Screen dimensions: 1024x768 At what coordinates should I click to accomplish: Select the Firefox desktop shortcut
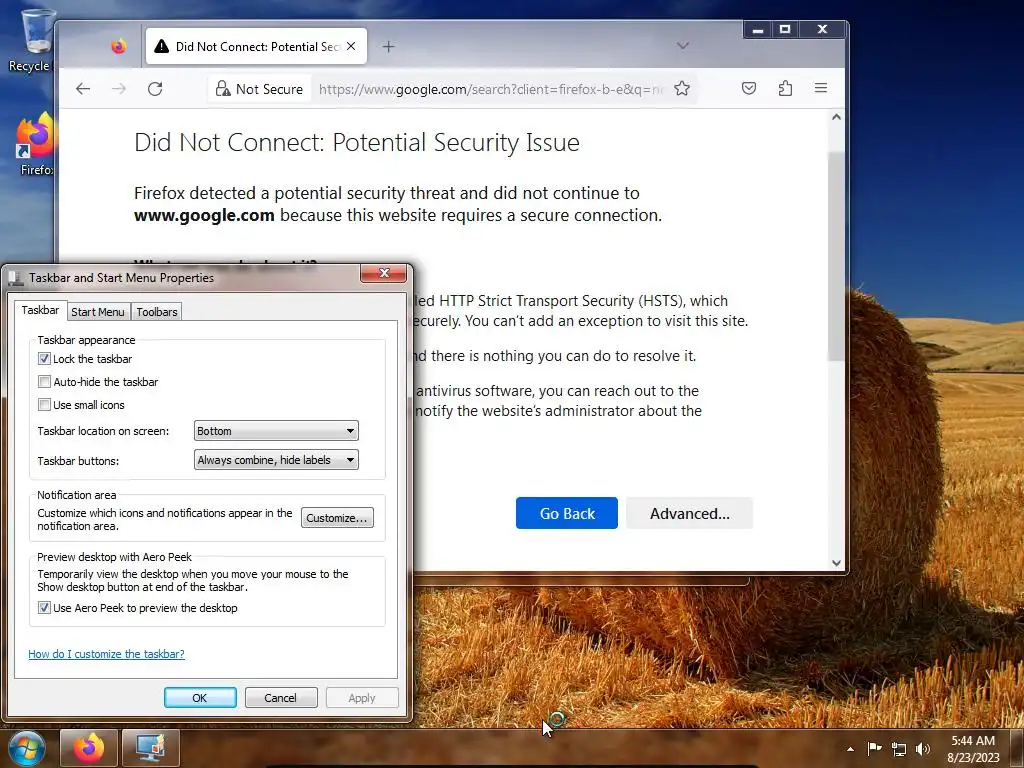[36, 144]
